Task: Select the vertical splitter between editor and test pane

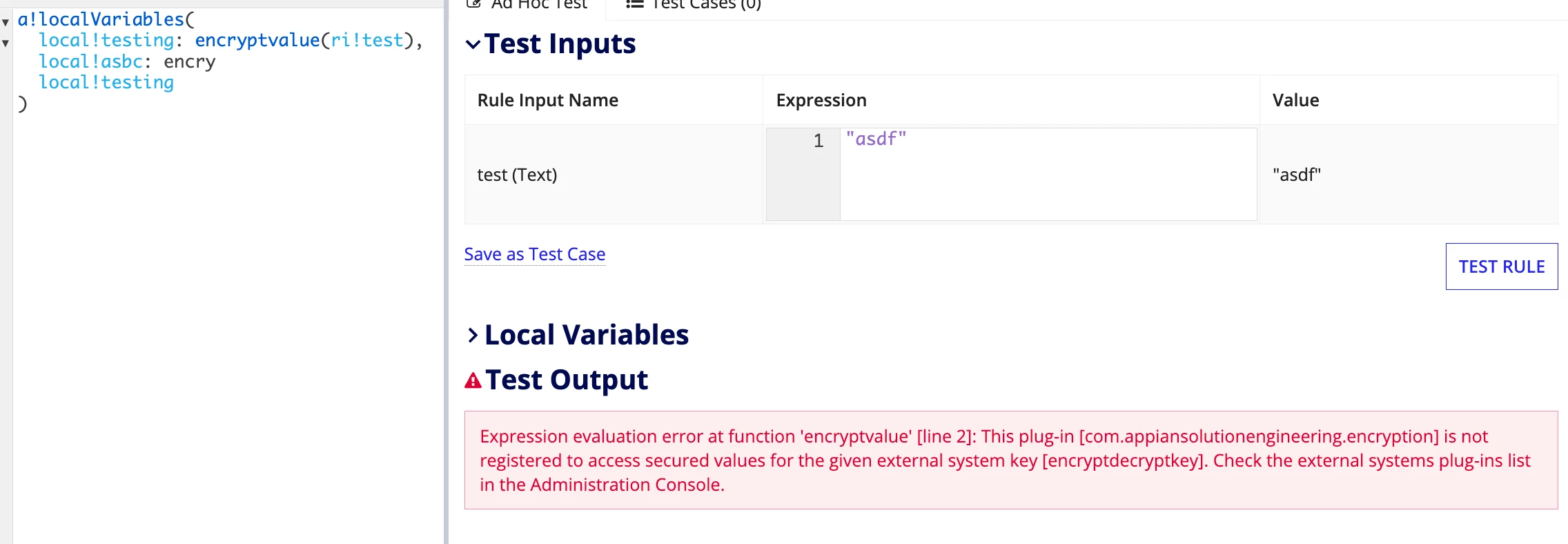Action: pos(447,272)
